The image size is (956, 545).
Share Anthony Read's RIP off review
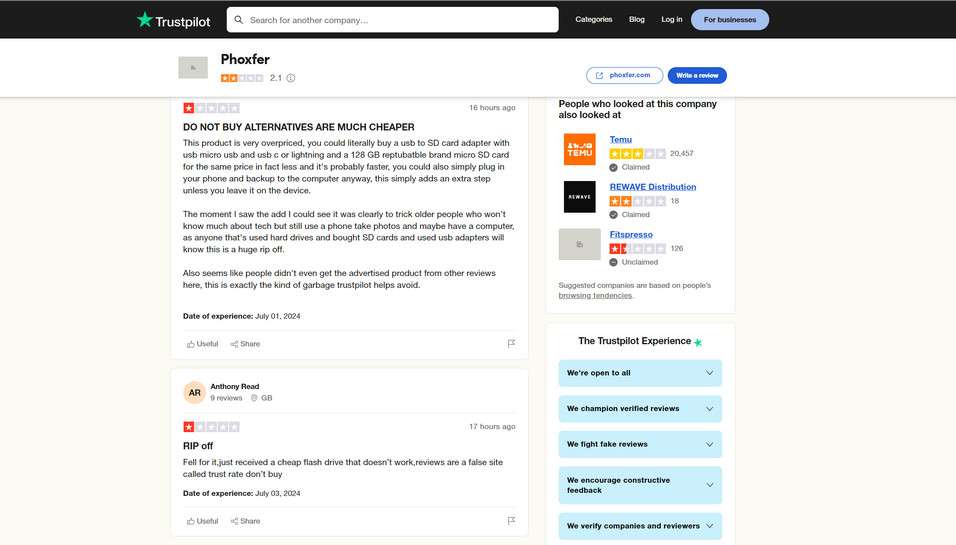245,521
